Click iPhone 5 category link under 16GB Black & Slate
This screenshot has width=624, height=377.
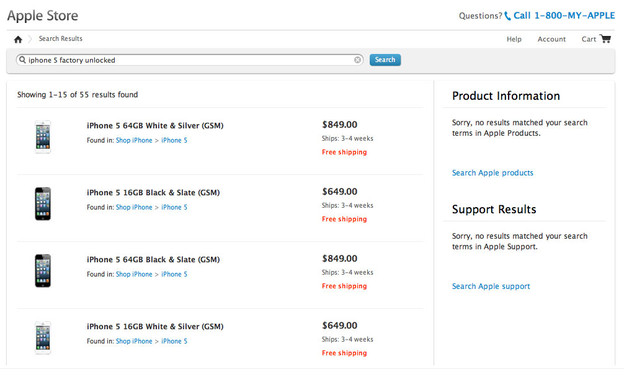(x=174, y=207)
